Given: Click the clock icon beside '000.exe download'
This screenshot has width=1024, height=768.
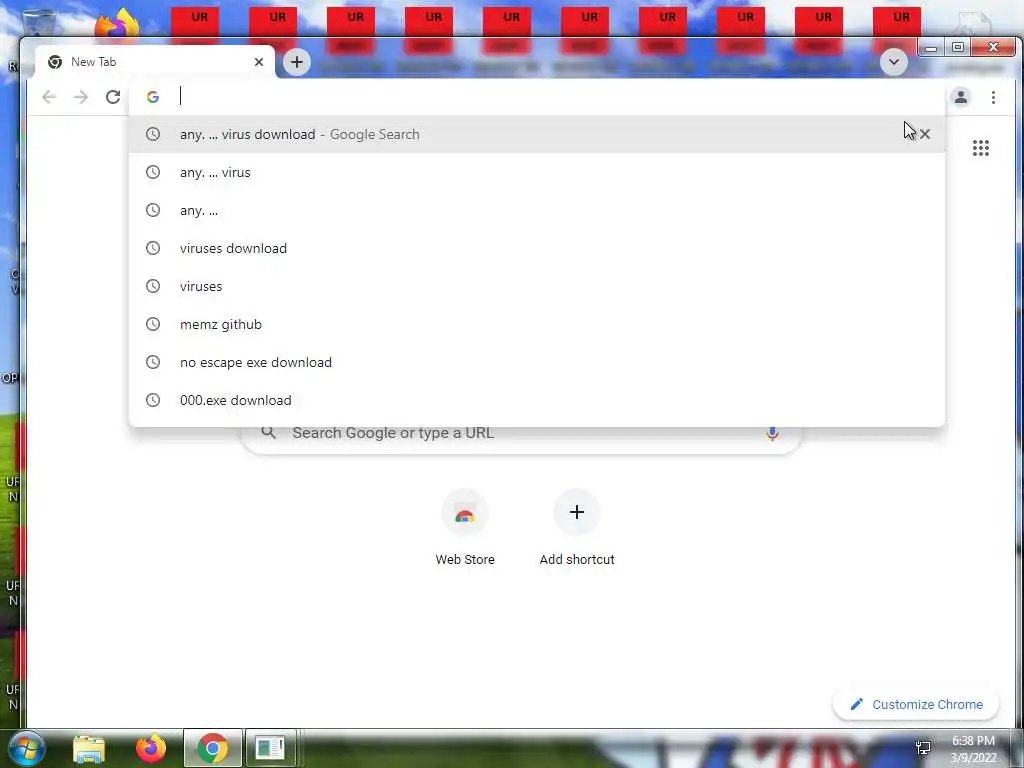Looking at the screenshot, I should (153, 400).
